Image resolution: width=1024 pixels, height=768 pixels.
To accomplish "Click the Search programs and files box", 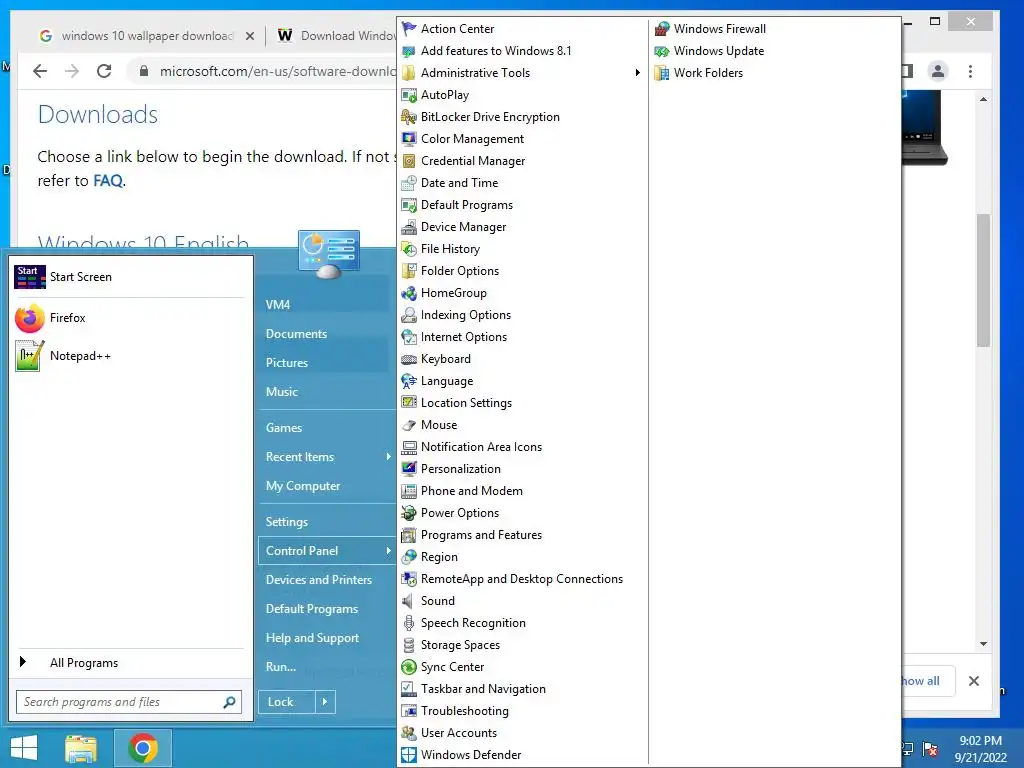I will (x=129, y=702).
